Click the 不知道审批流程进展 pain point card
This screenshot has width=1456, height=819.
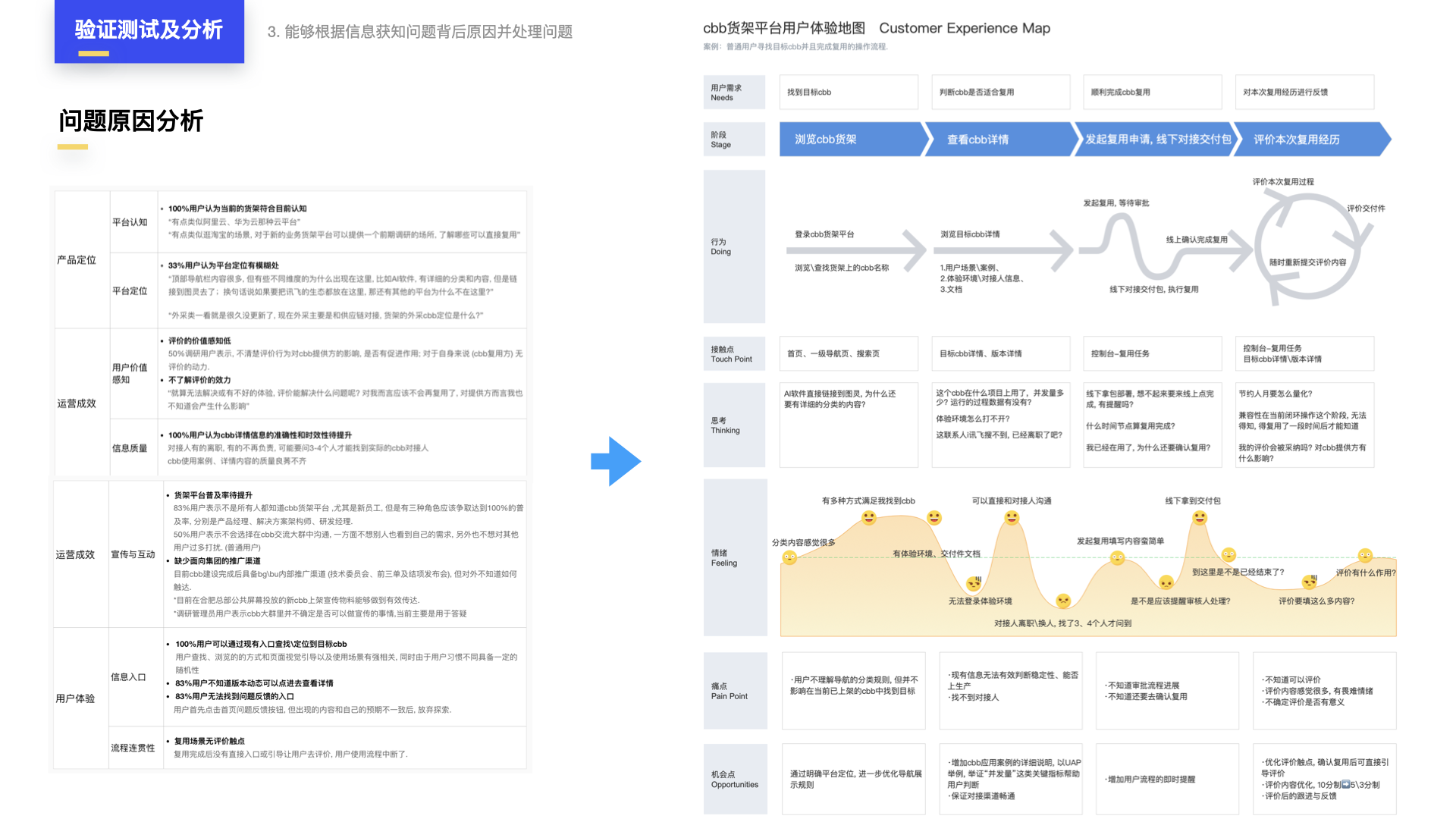[1168, 691]
